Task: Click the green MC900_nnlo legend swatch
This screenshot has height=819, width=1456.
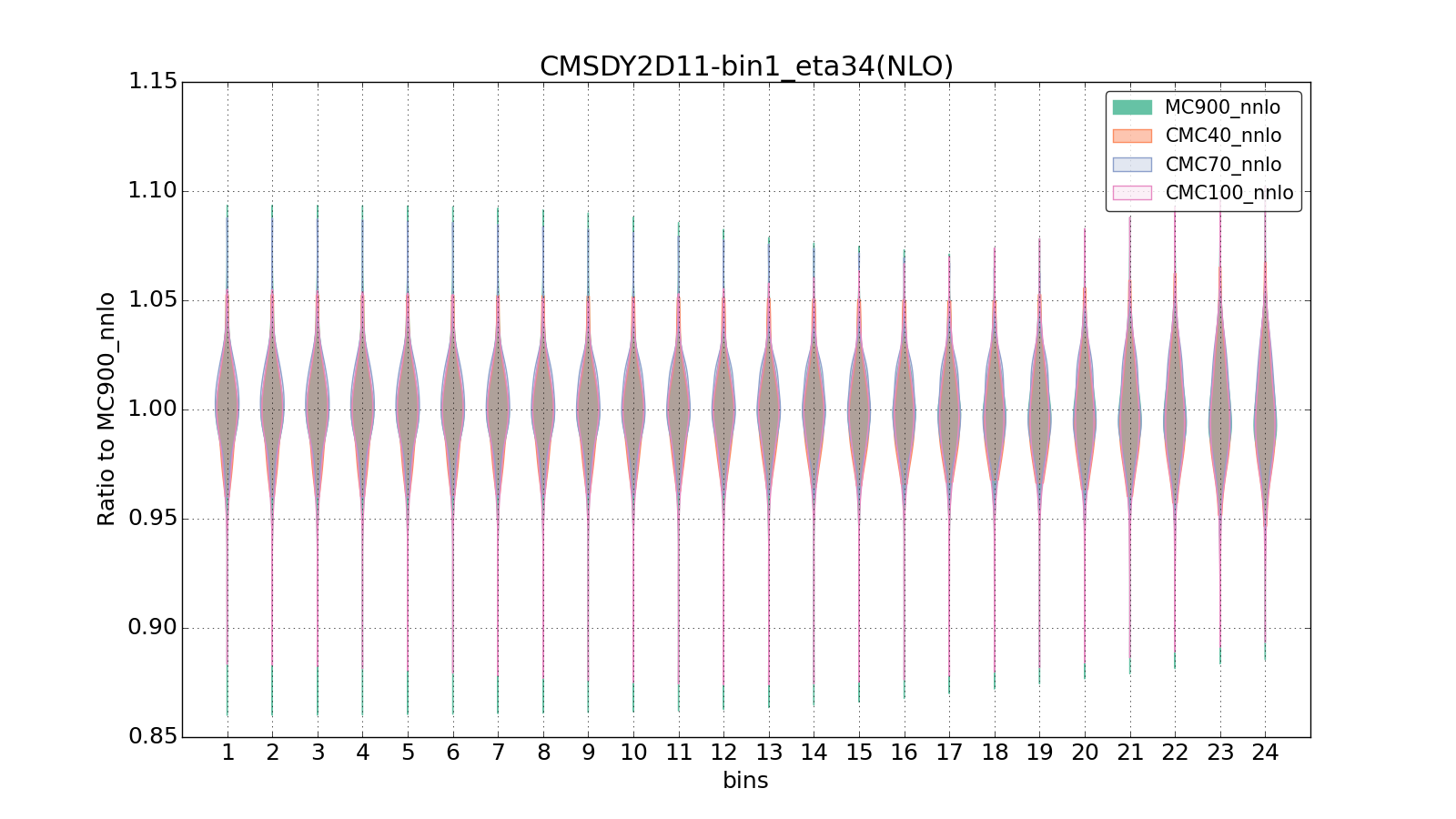Action: click(x=1132, y=107)
